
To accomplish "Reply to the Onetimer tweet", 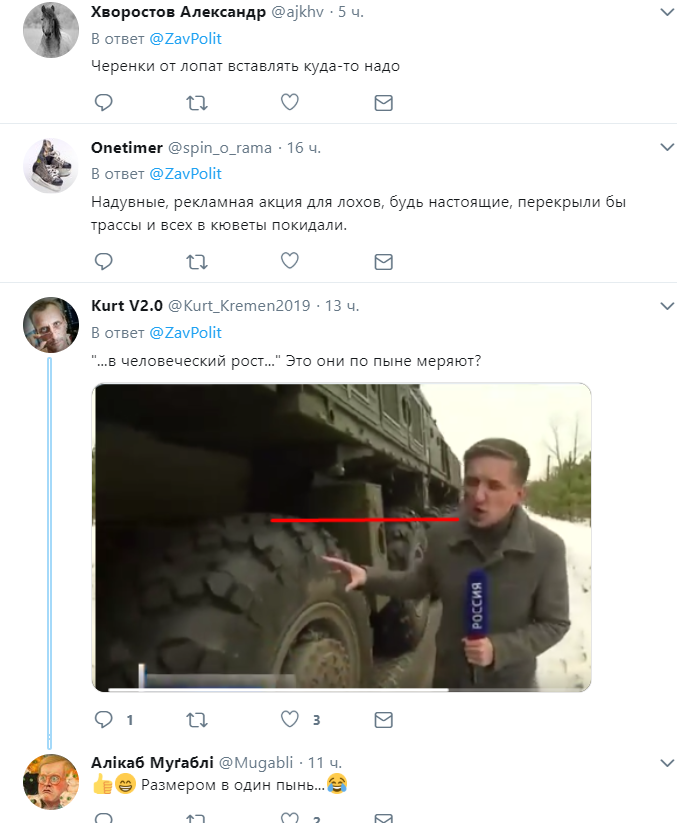I will 103,261.
